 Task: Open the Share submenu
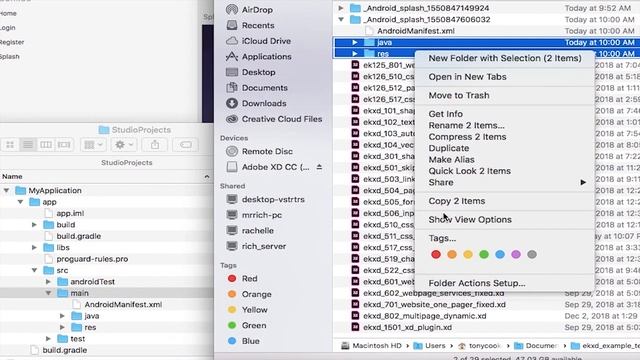click(505, 182)
